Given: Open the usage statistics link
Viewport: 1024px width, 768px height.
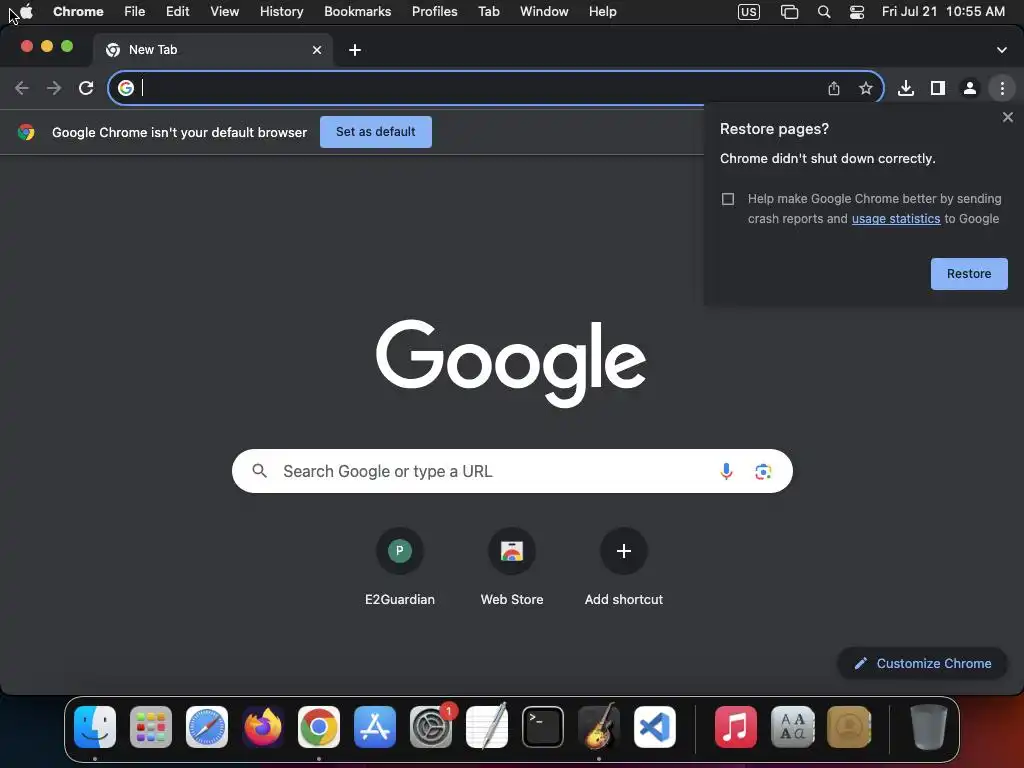Looking at the screenshot, I should pos(896,219).
